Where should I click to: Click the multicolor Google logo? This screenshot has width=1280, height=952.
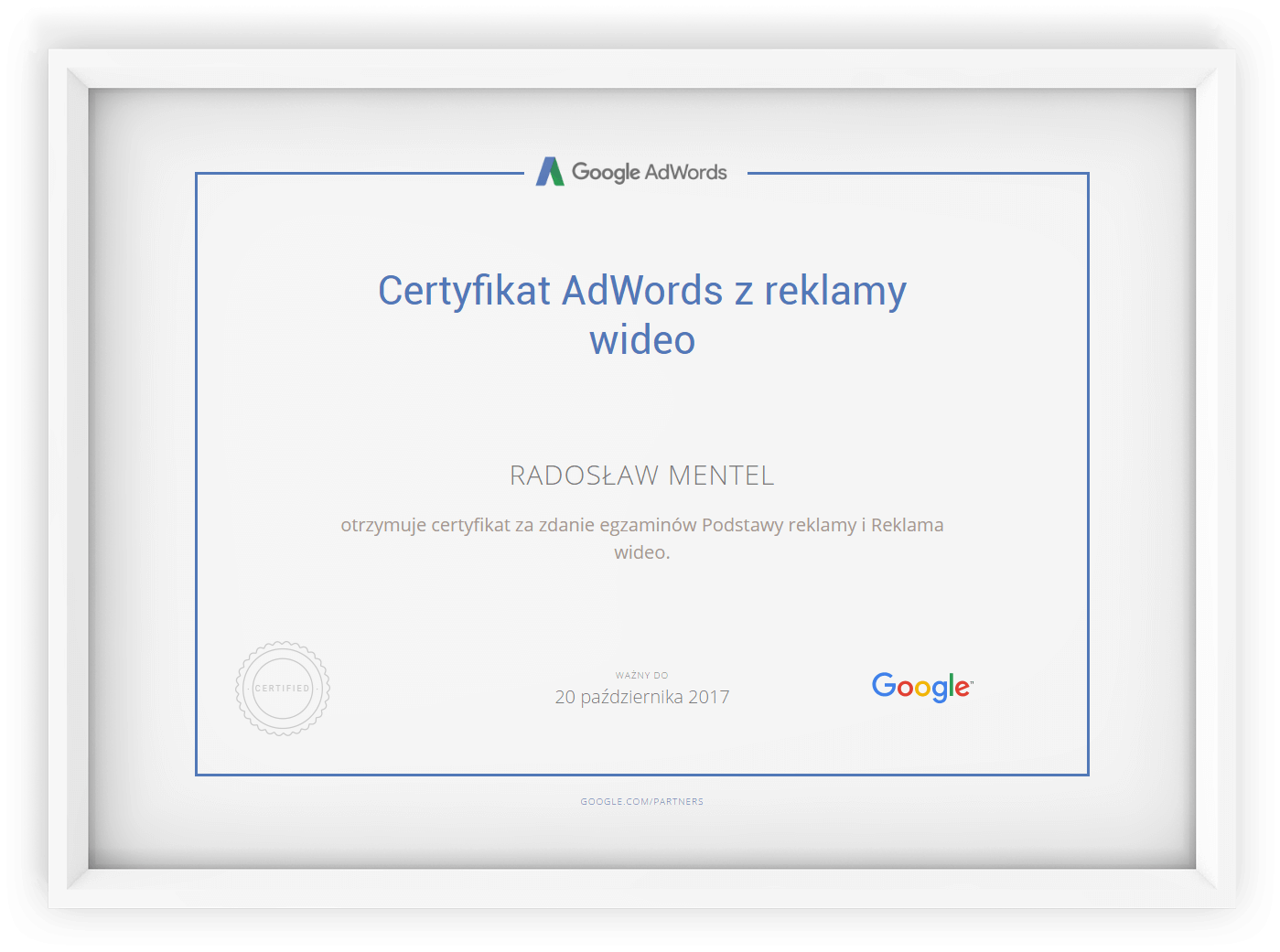tap(922, 687)
